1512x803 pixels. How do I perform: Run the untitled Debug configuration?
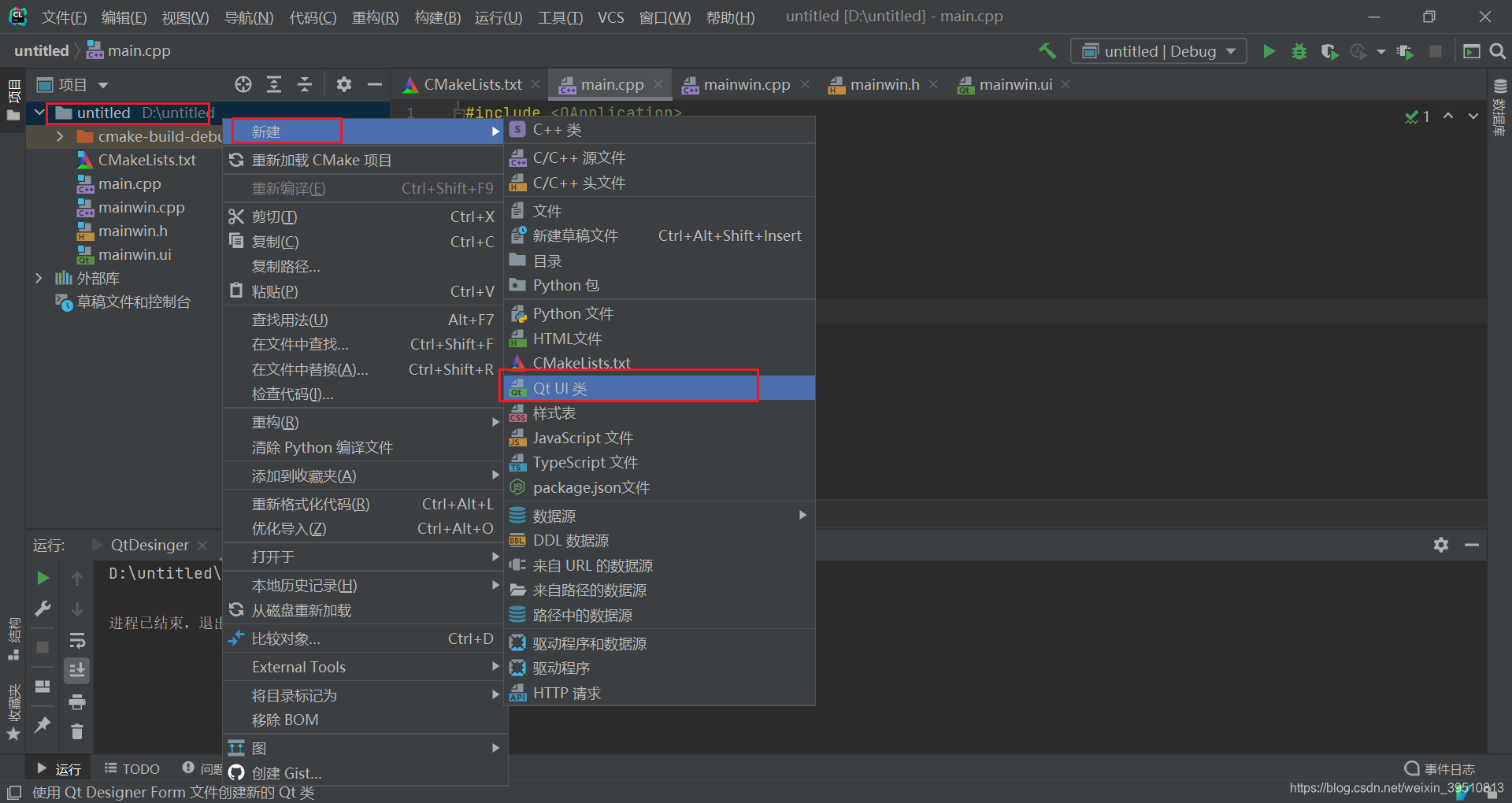(1269, 51)
